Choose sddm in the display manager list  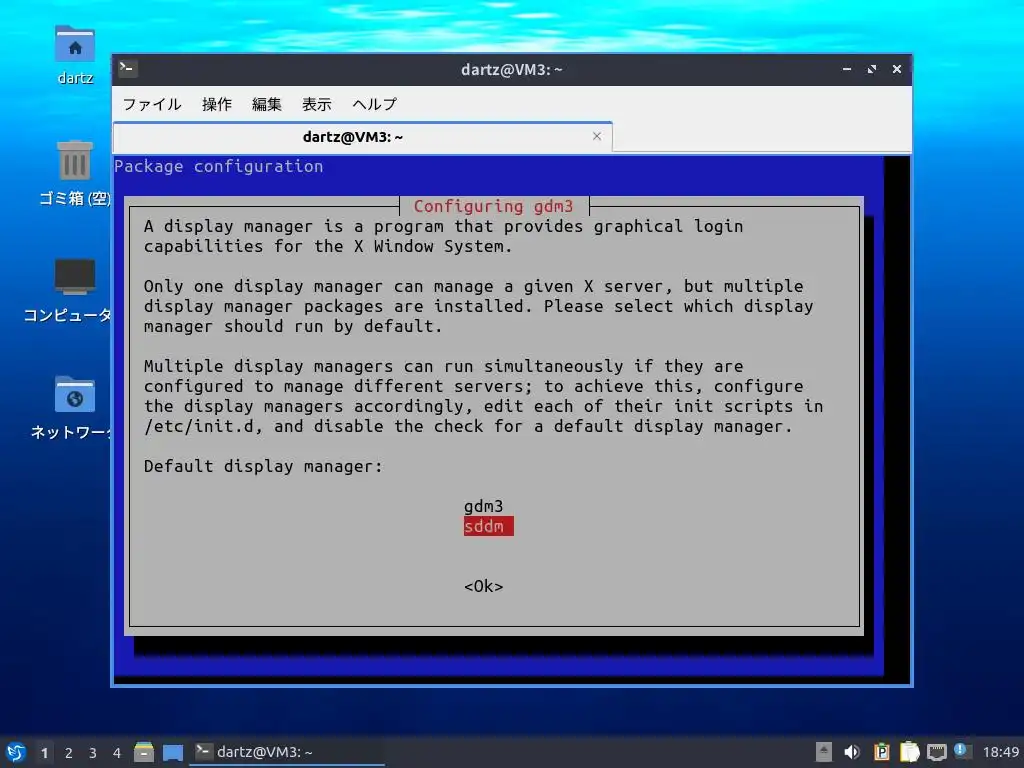(x=488, y=526)
